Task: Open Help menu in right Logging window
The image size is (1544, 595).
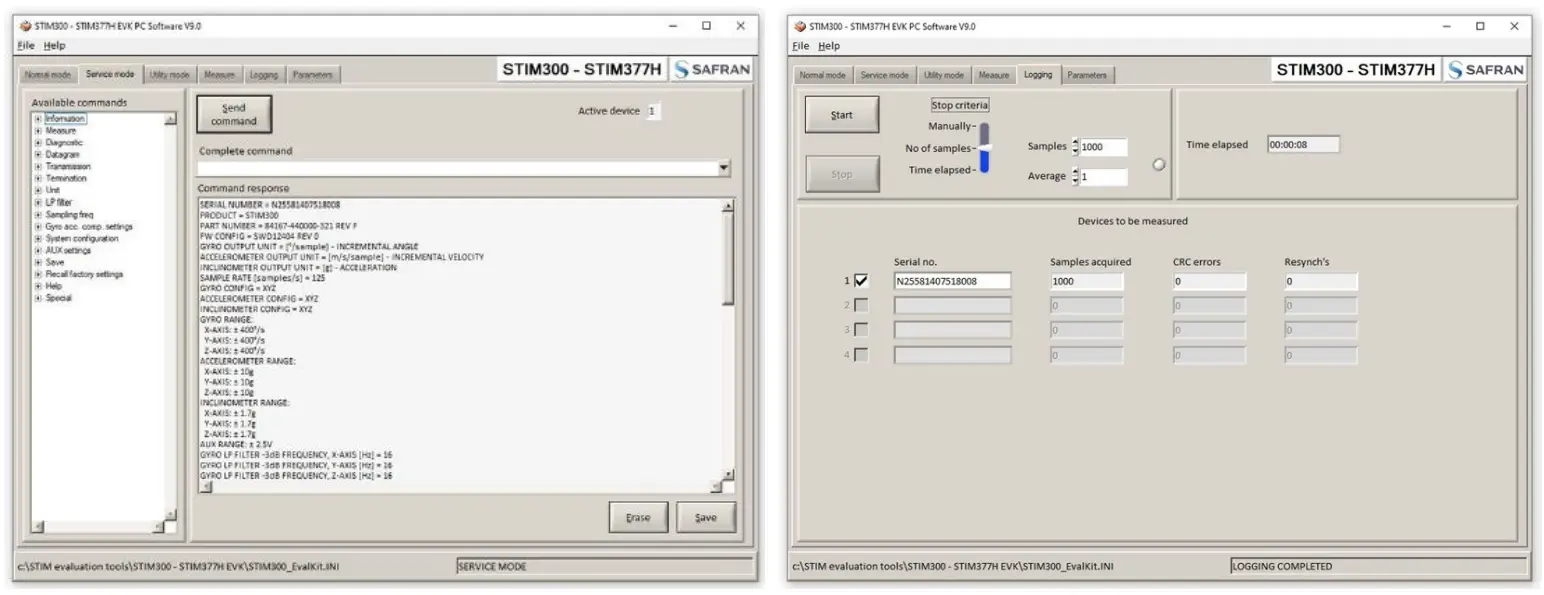Action: 829,46
